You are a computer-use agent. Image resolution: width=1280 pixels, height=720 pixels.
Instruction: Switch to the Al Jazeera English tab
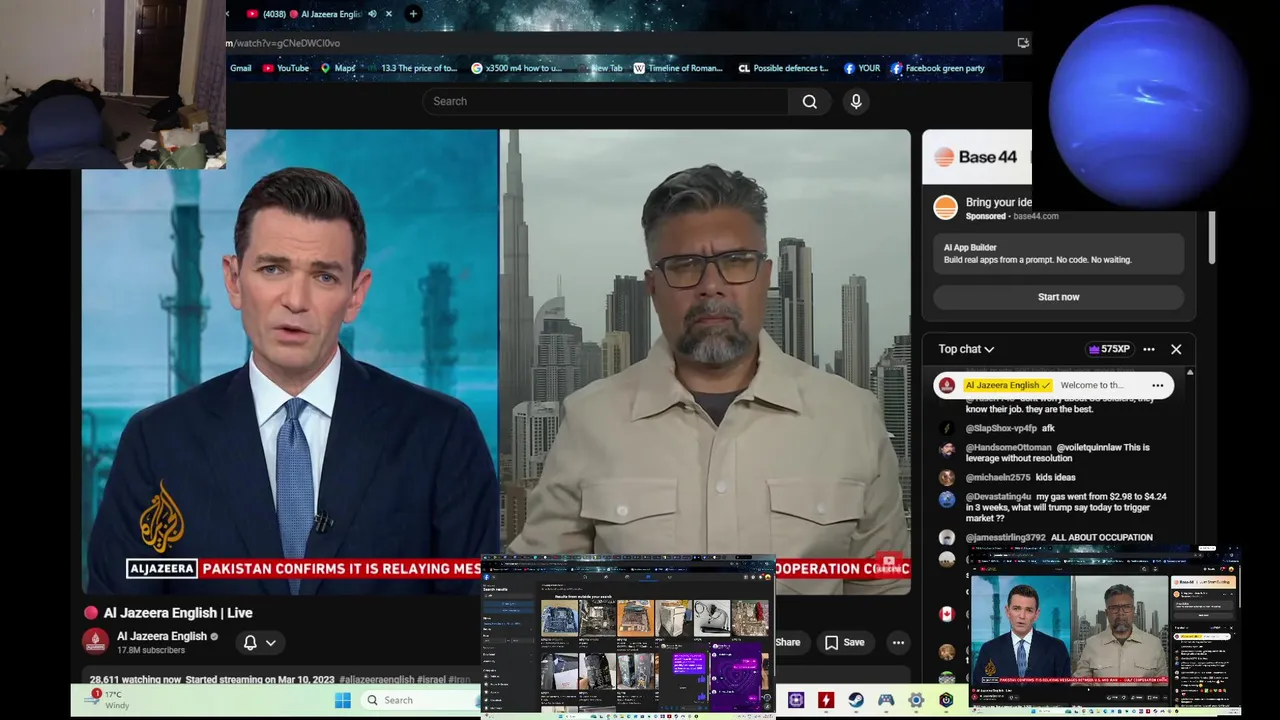312,14
